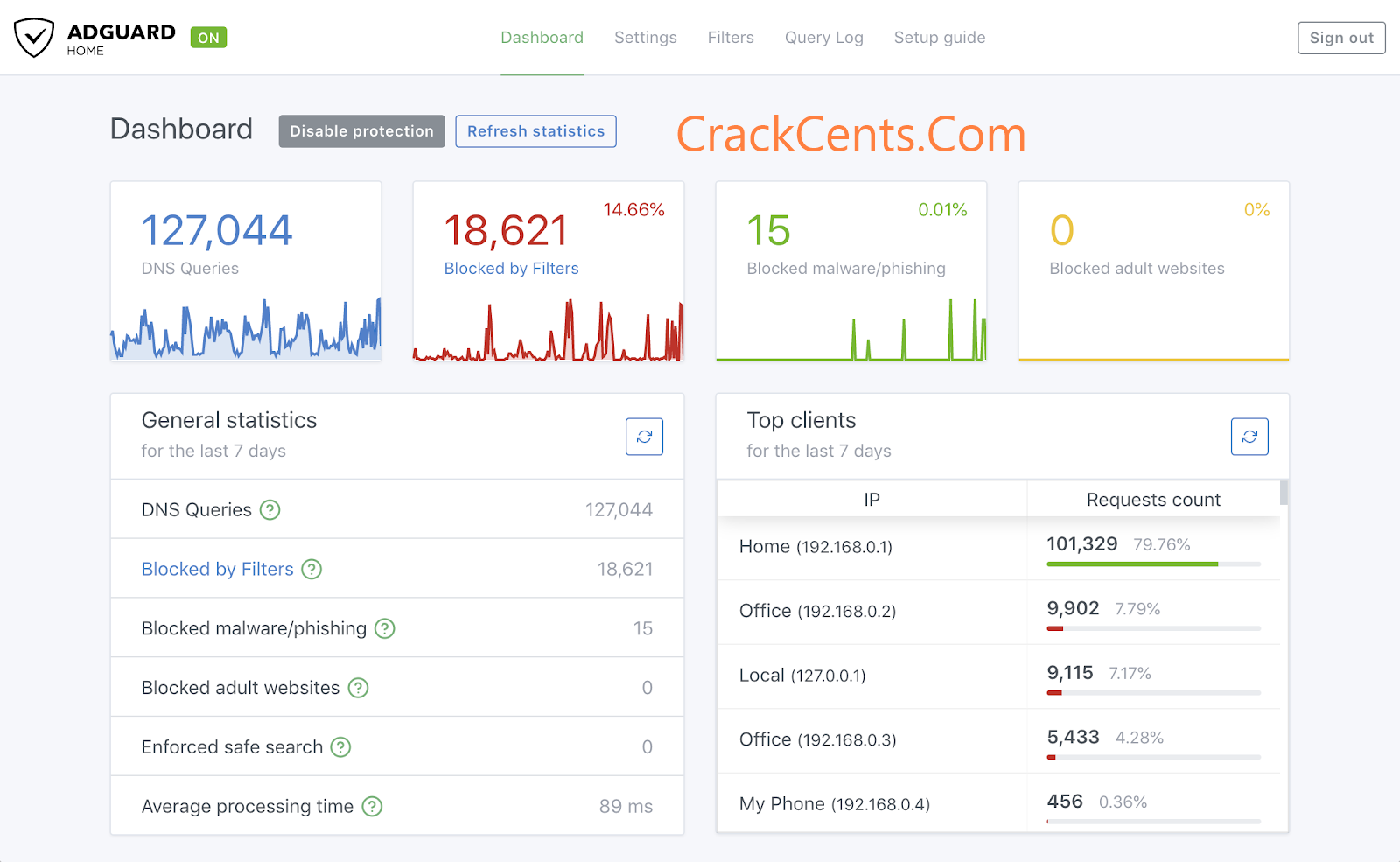The width and height of the screenshot is (1400, 862).
Task: Click the DNS Queries blue graph
Action: tap(246, 329)
